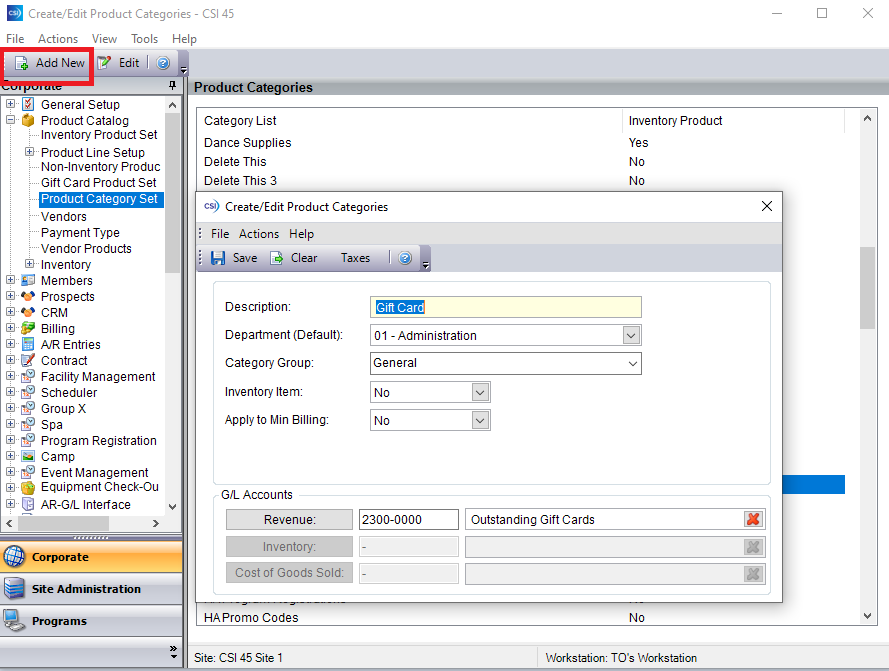Click the Camp picture icon in the tree

tap(28, 456)
